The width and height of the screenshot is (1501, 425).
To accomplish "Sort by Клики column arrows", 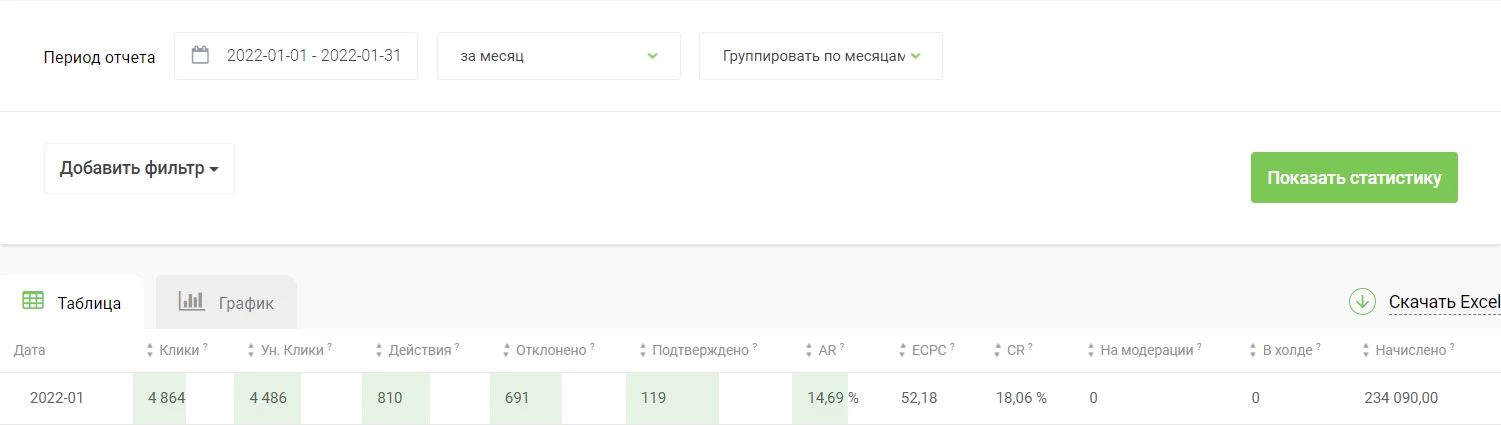I will point(150,351).
